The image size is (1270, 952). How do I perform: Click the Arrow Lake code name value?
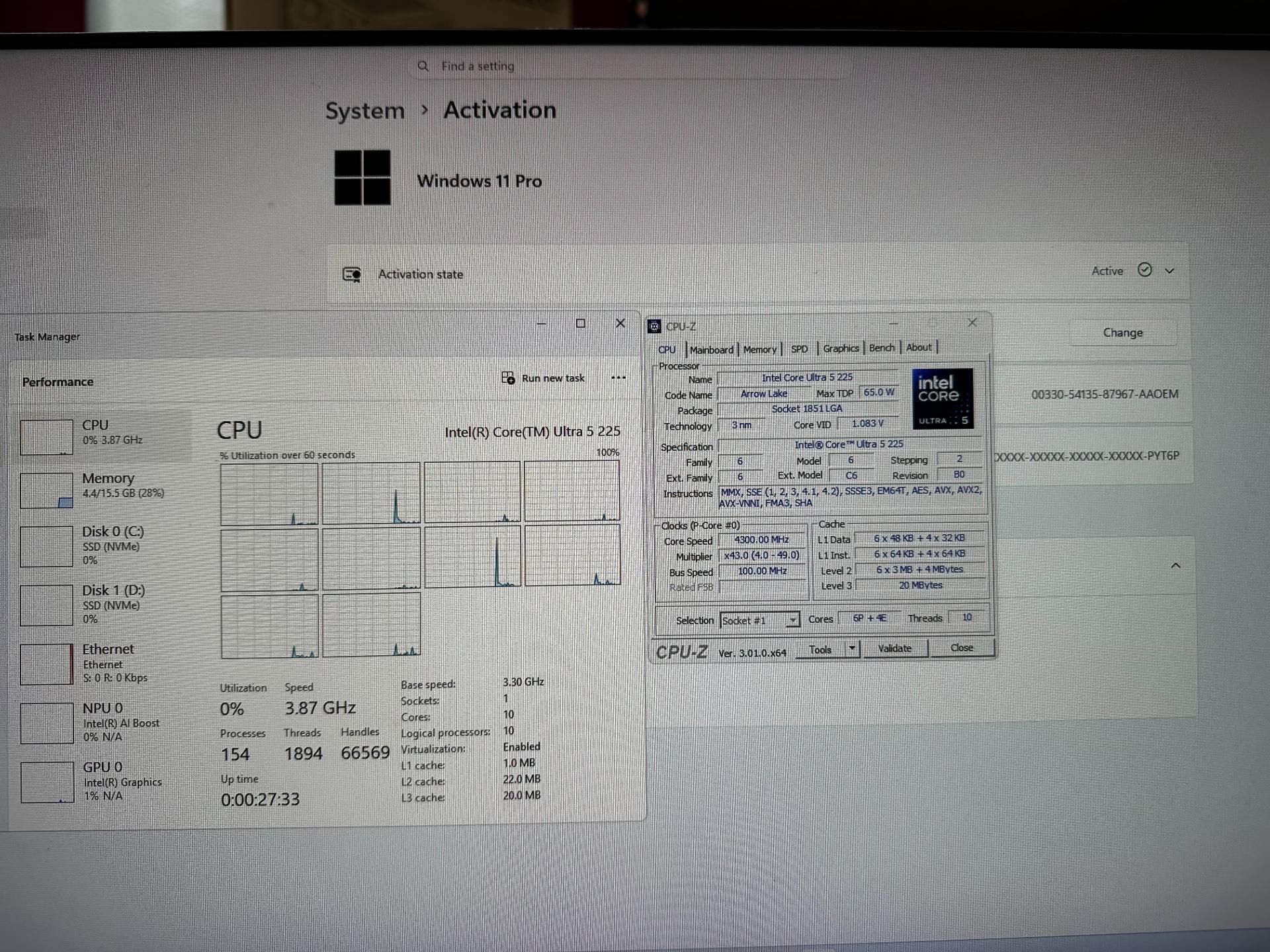764,393
